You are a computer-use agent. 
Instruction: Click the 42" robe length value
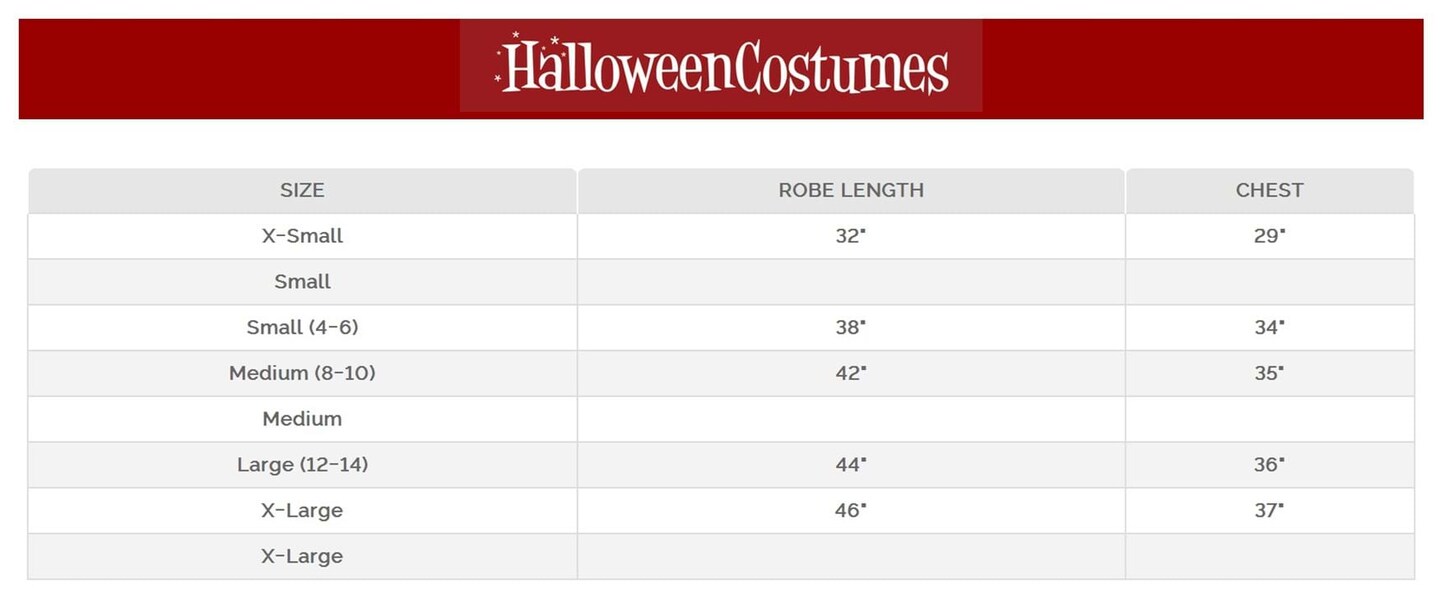pos(850,373)
